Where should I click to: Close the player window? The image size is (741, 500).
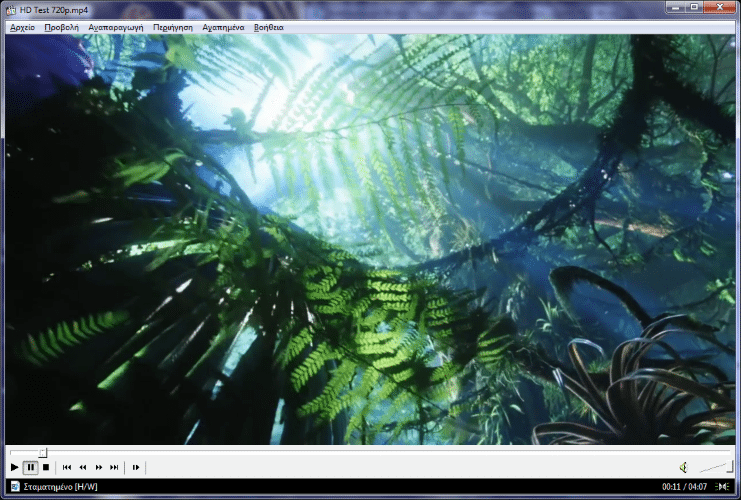coord(719,7)
